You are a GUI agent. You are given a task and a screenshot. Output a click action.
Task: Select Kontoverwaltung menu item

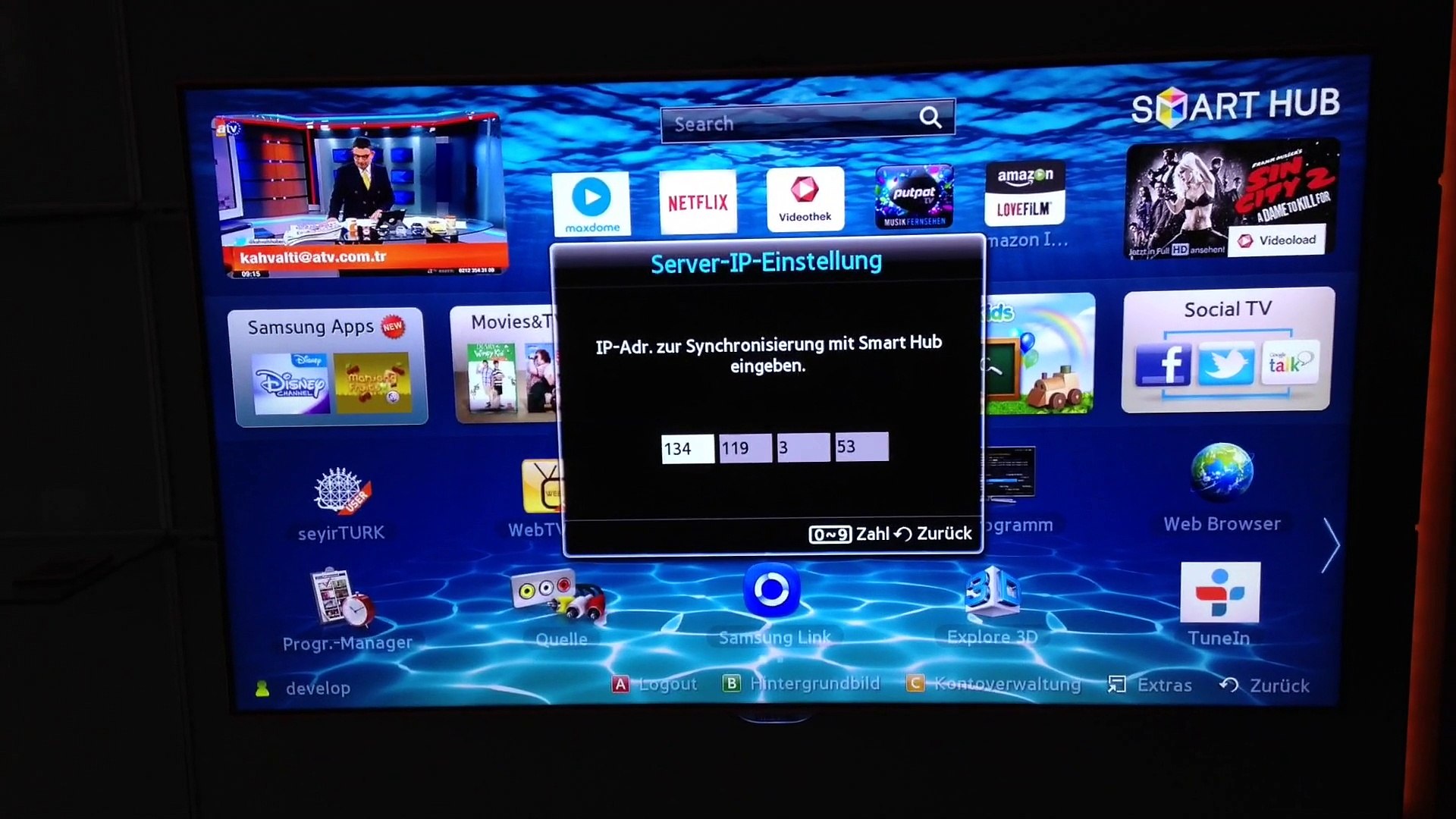click(1006, 685)
